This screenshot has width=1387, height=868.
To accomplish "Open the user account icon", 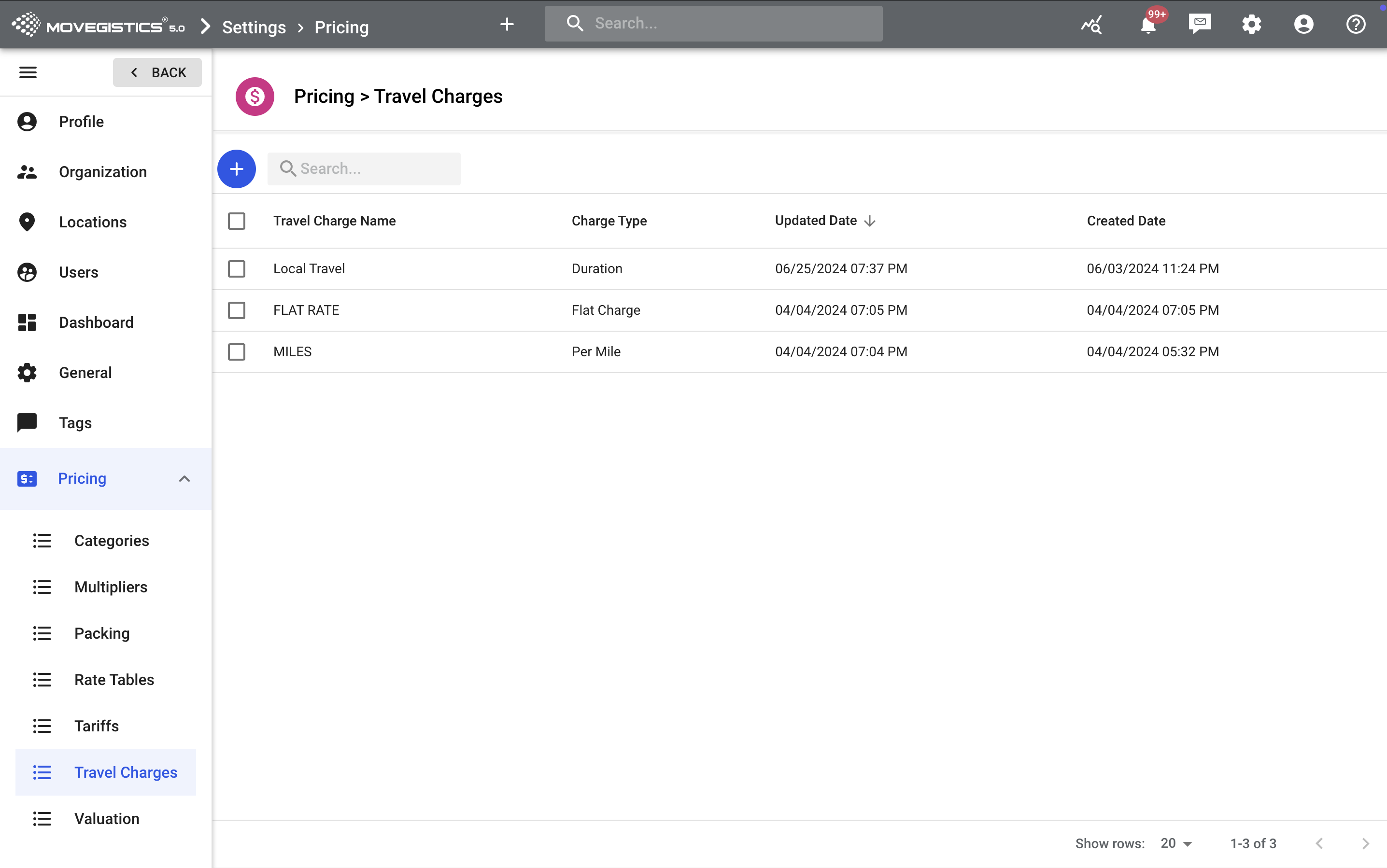I will click(1304, 24).
